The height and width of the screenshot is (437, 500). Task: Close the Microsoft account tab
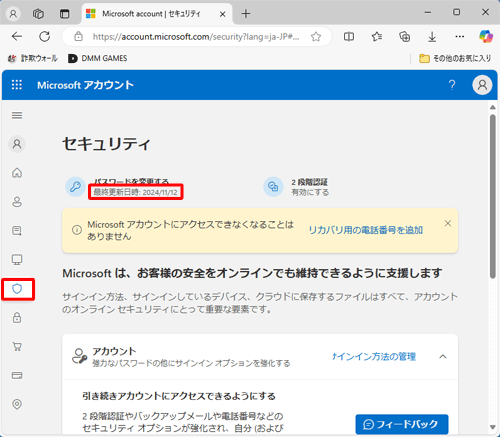223,14
